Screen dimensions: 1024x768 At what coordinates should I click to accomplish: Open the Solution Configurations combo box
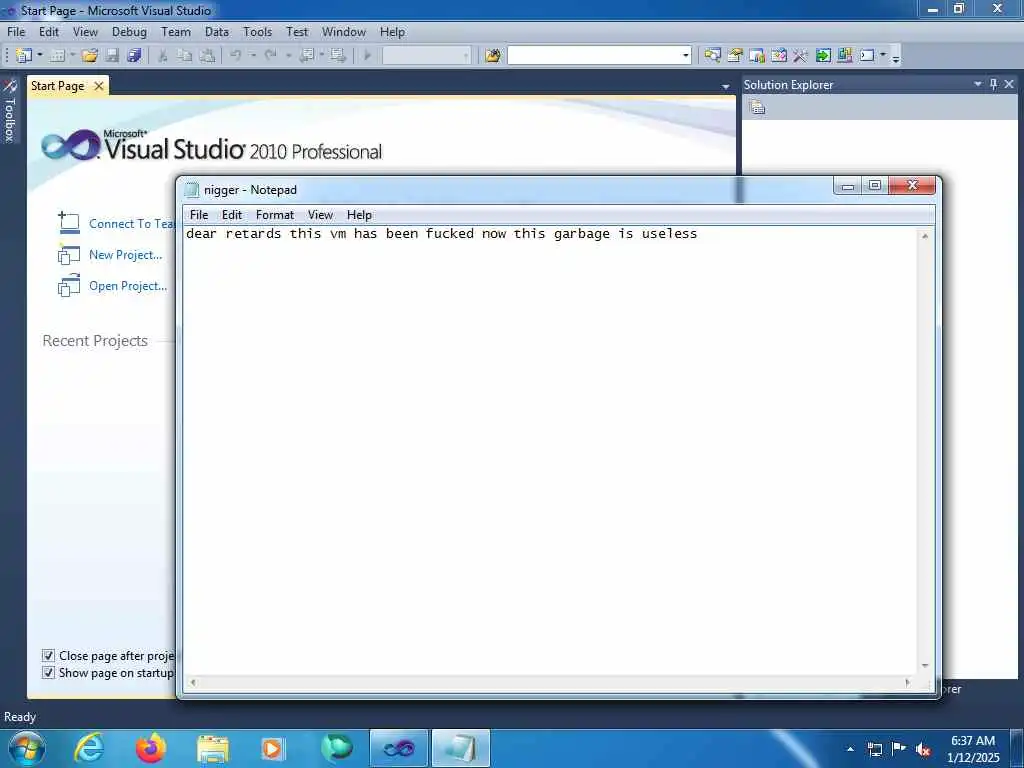[x=426, y=56]
